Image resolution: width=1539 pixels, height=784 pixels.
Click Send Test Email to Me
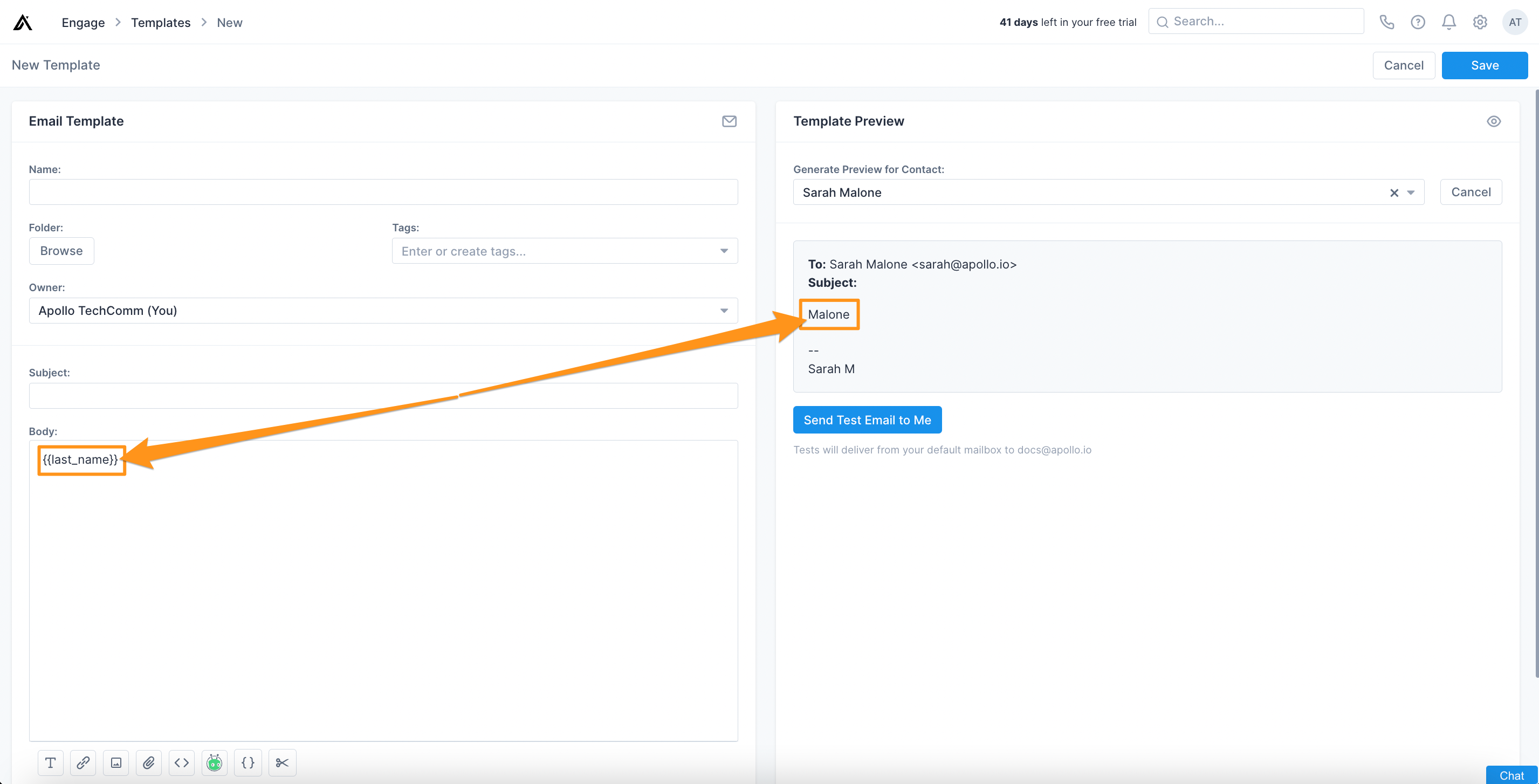click(x=867, y=419)
